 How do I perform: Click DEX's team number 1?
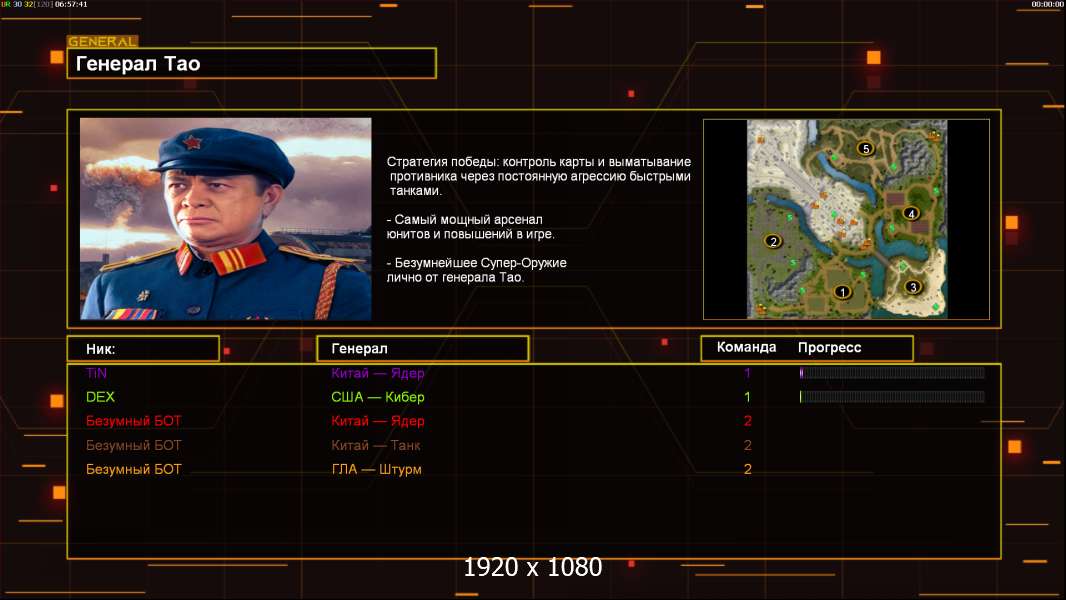tap(747, 397)
